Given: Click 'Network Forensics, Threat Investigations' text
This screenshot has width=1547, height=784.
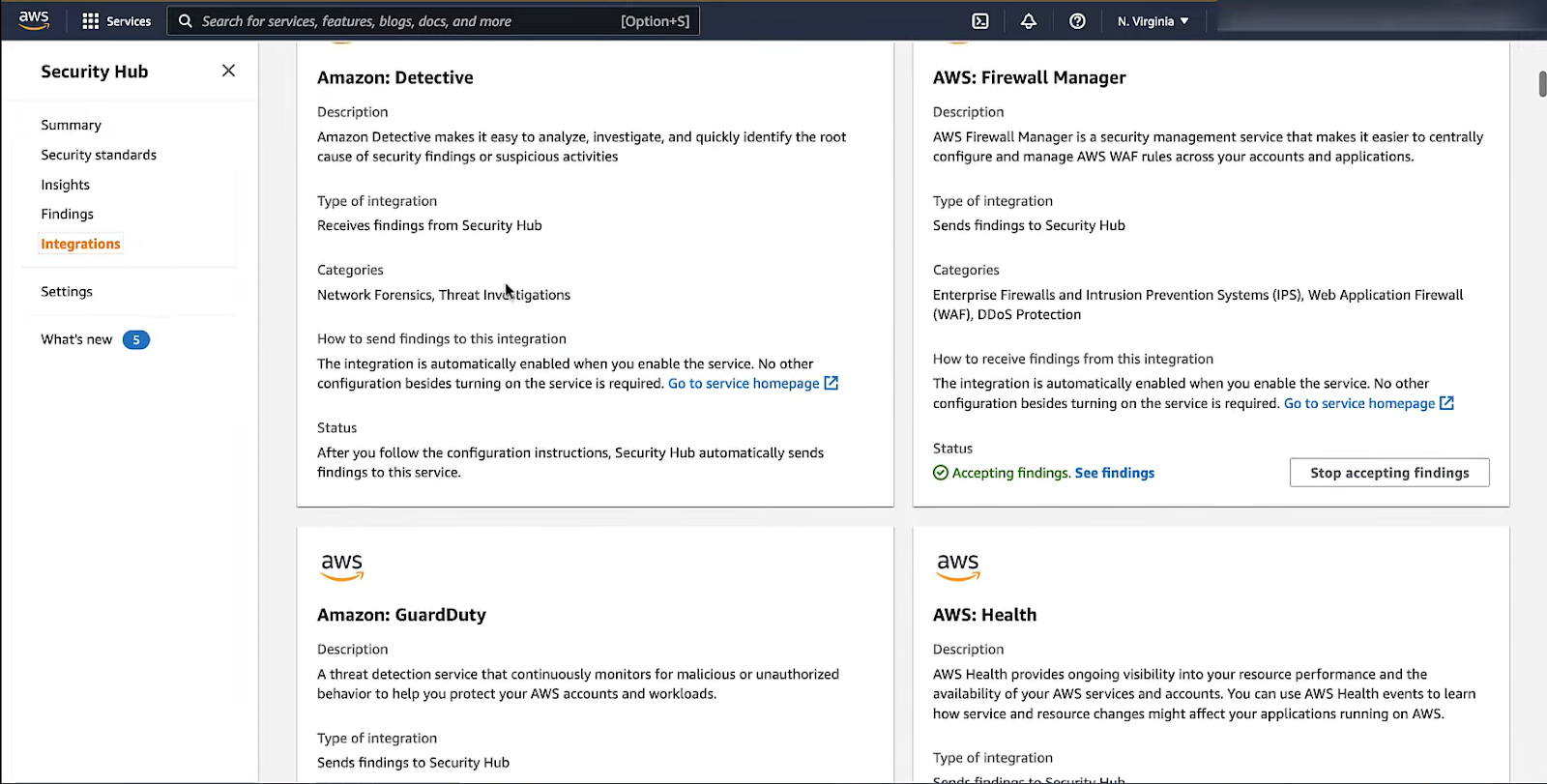Looking at the screenshot, I should [444, 295].
